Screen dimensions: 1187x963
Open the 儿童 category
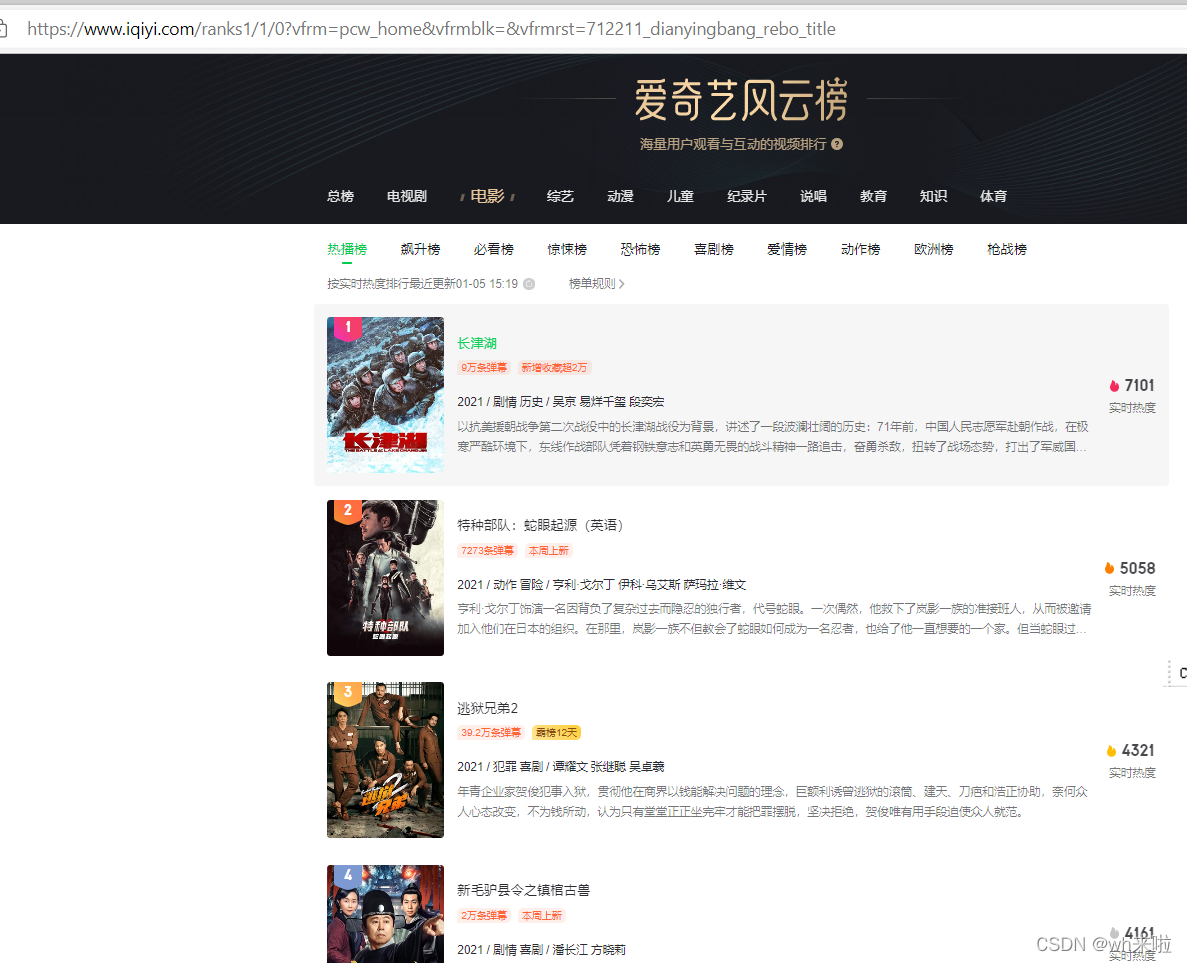point(680,196)
